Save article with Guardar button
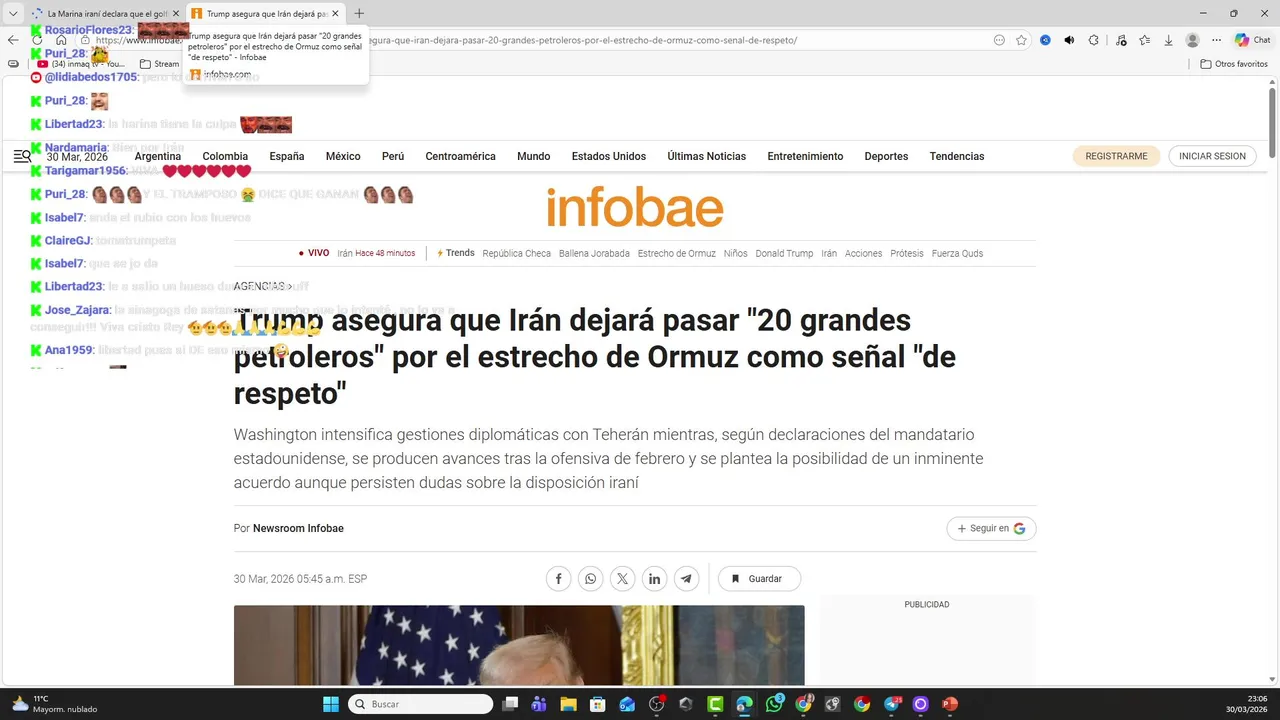Screen dimensions: 1280x720 click(x=759, y=578)
